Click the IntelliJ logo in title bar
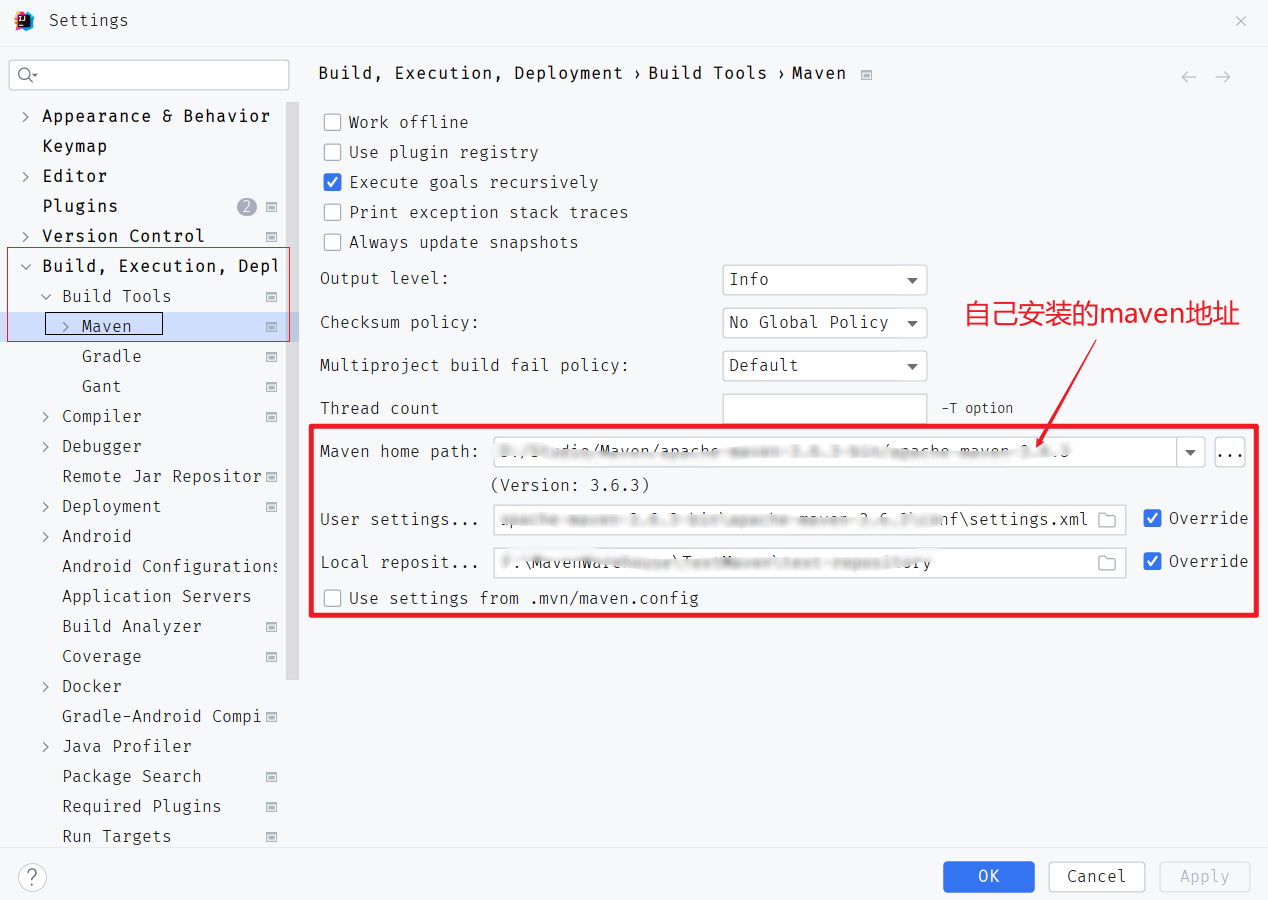 [x=25, y=20]
